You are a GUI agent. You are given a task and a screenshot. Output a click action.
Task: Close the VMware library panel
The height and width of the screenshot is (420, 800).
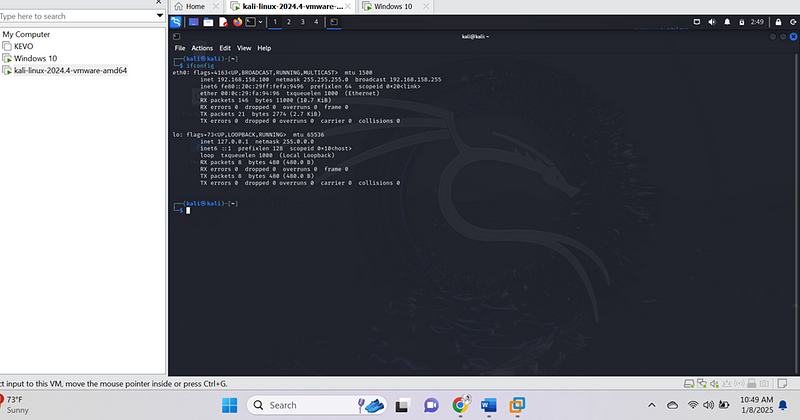(159, 2)
